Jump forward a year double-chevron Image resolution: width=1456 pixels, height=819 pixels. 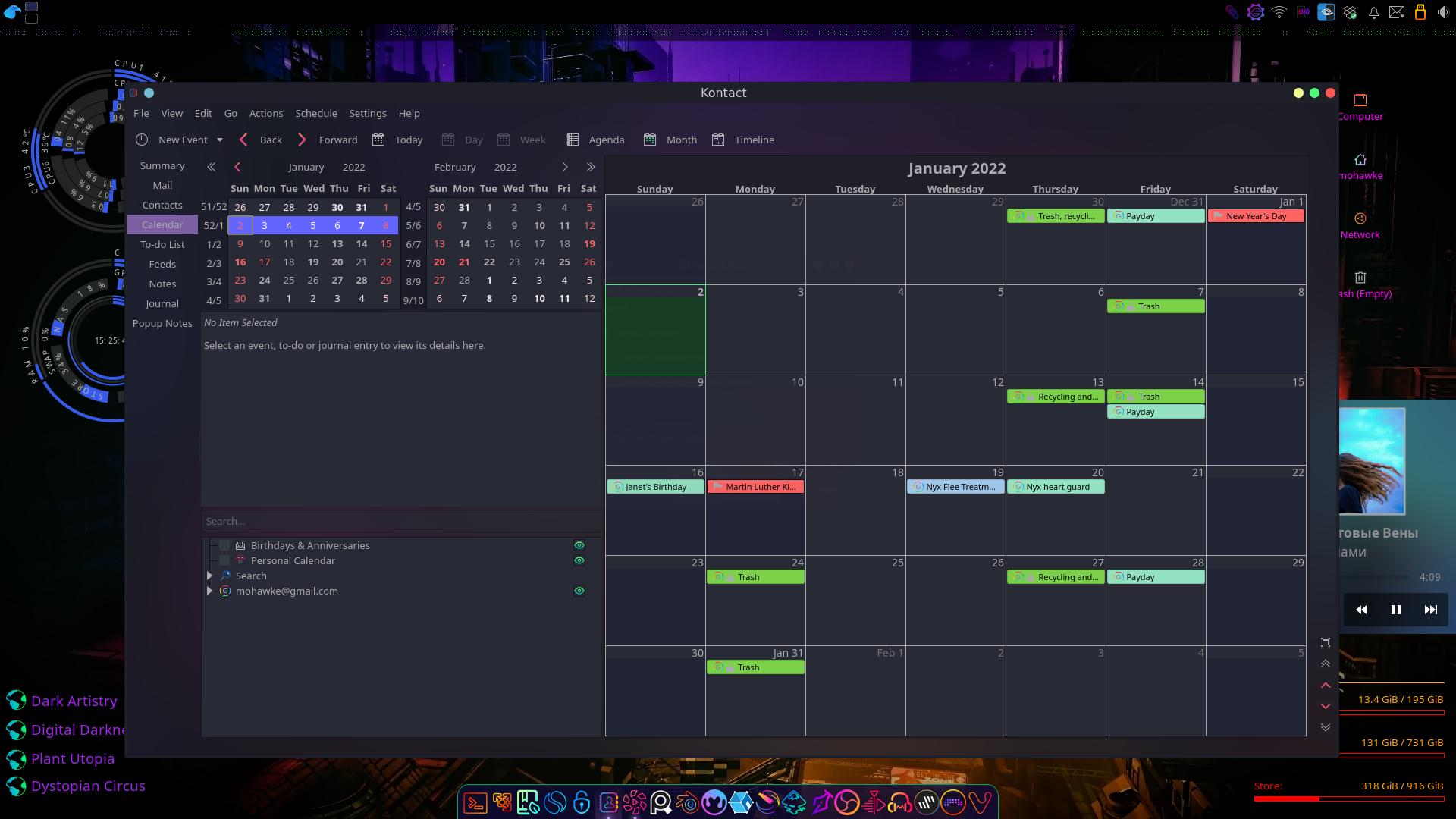(591, 167)
